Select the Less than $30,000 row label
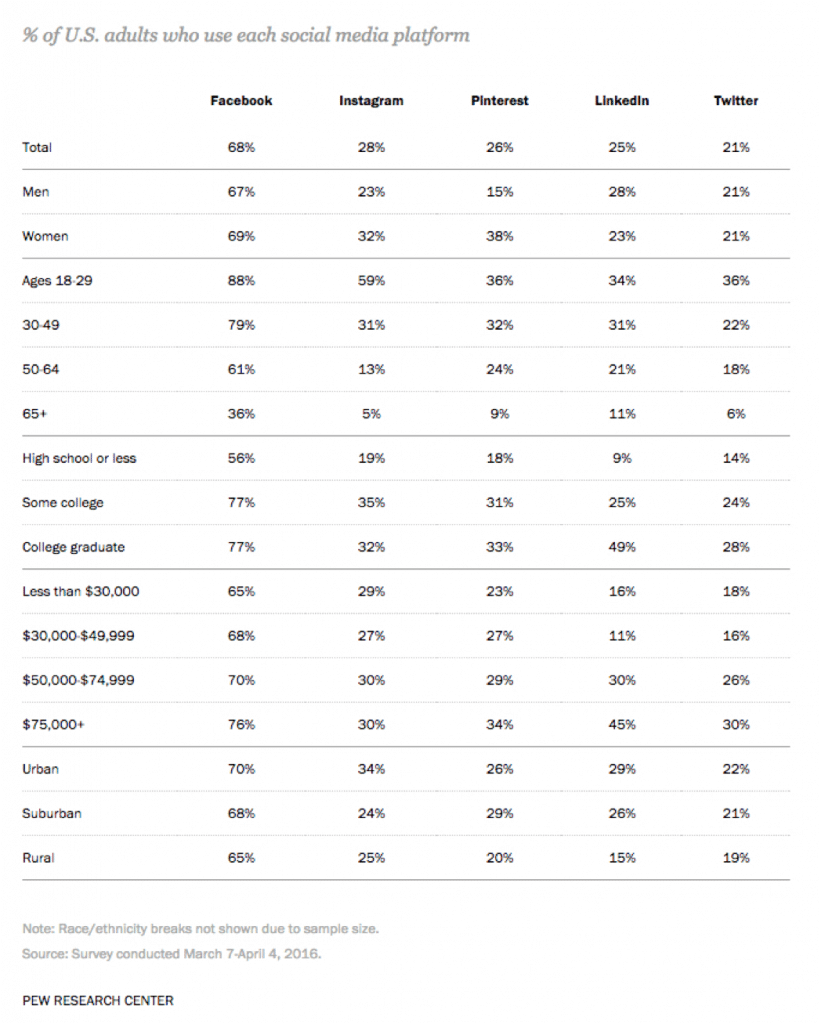Viewport: 821px width, 1024px height. point(80,591)
